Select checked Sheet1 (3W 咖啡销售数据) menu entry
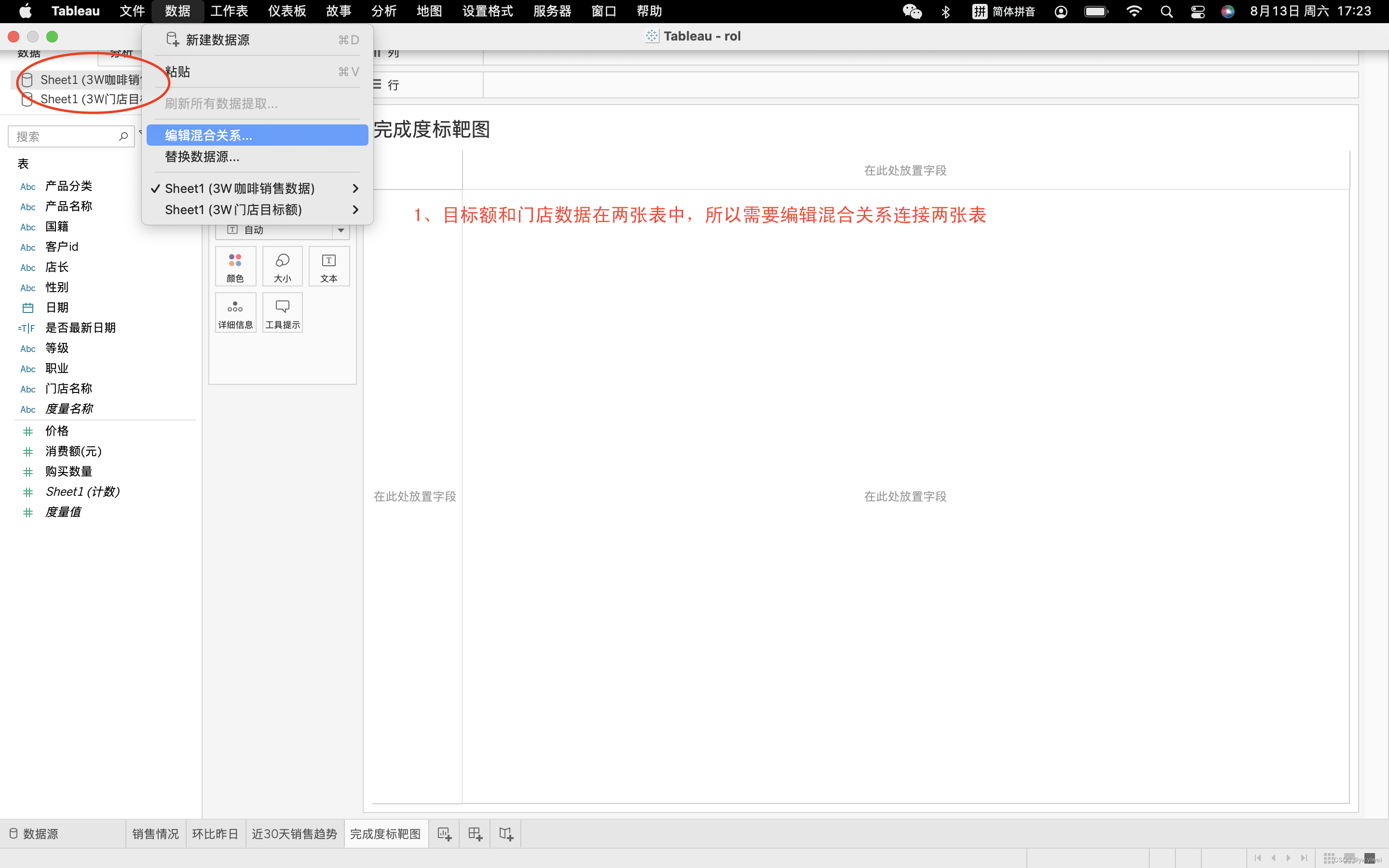Screen dimensions: 1389x868 coord(240,188)
